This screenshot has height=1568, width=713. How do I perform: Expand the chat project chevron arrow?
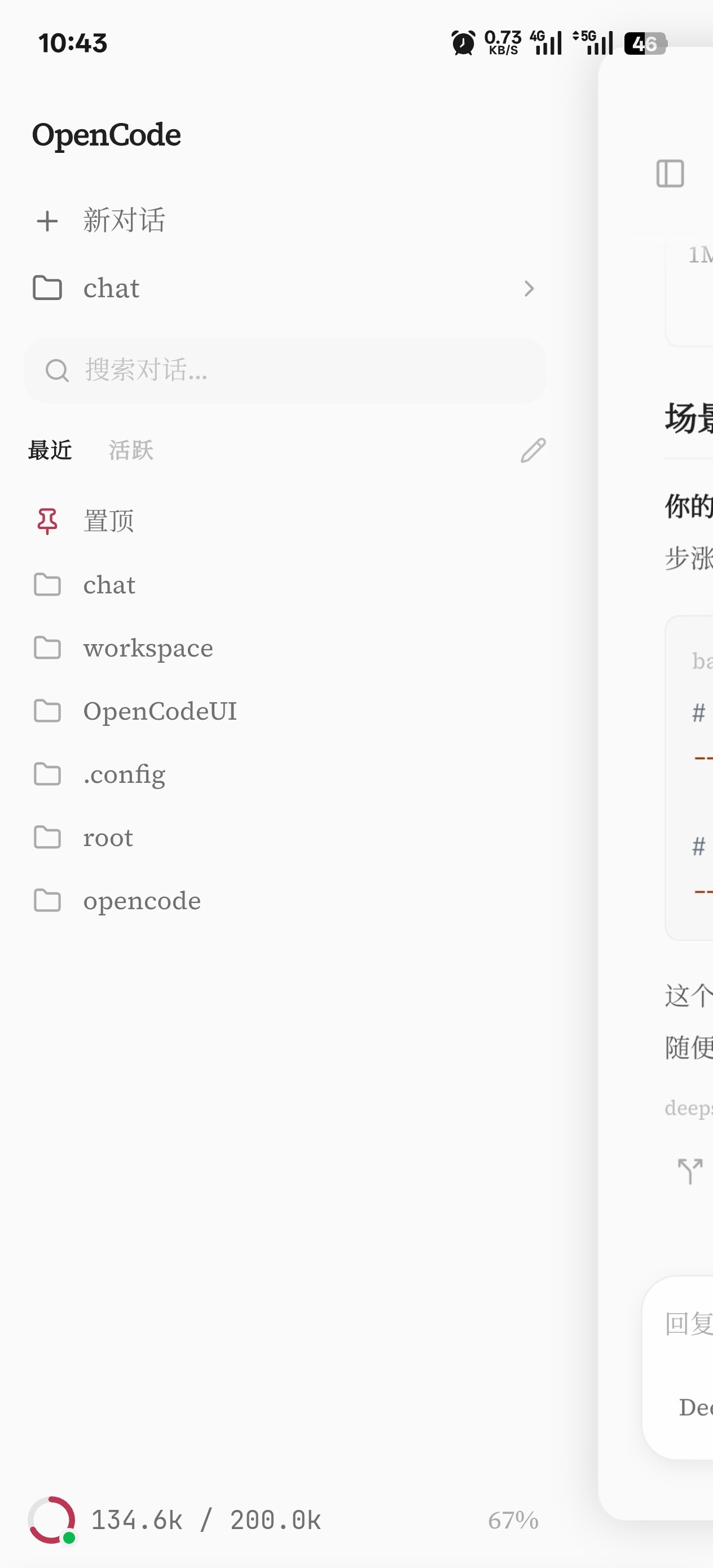click(529, 289)
